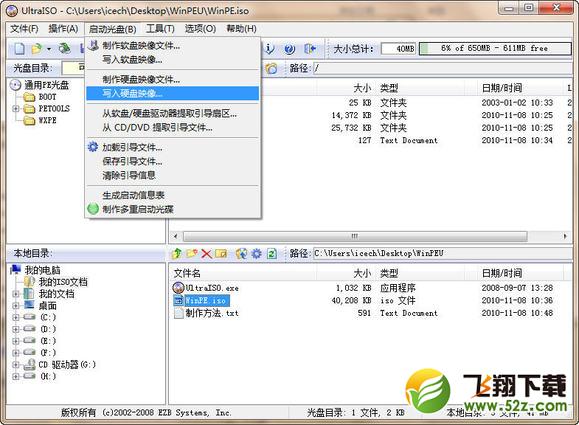This screenshot has width=579, height=425.
Task: Expand the (H:) drive node
Action: (15, 376)
